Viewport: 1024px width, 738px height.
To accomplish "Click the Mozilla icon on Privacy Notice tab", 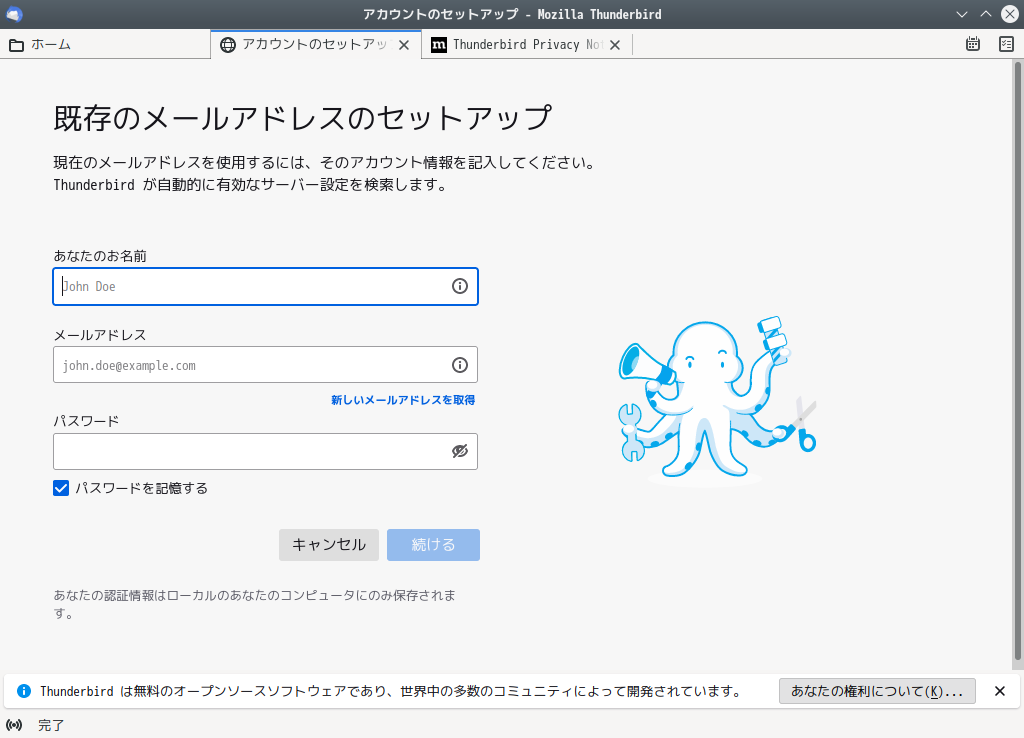I will [439, 44].
